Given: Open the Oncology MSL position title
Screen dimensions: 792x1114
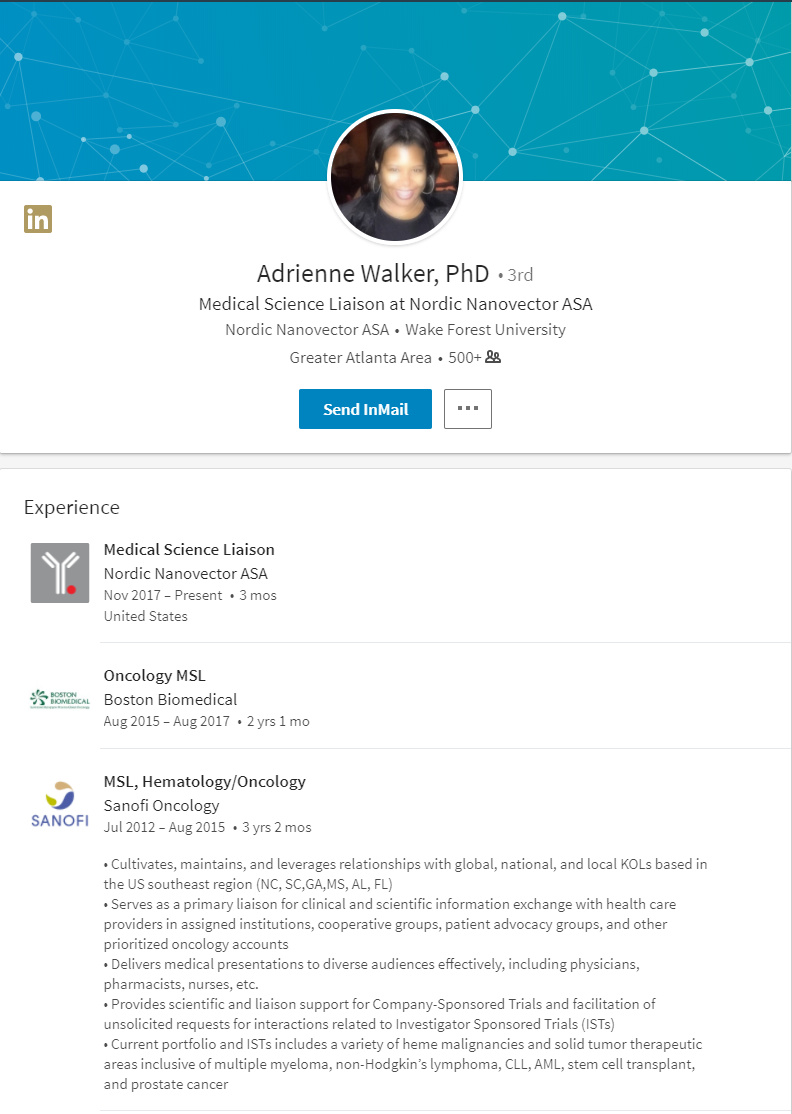Looking at the screenshot, I should 154,676.
